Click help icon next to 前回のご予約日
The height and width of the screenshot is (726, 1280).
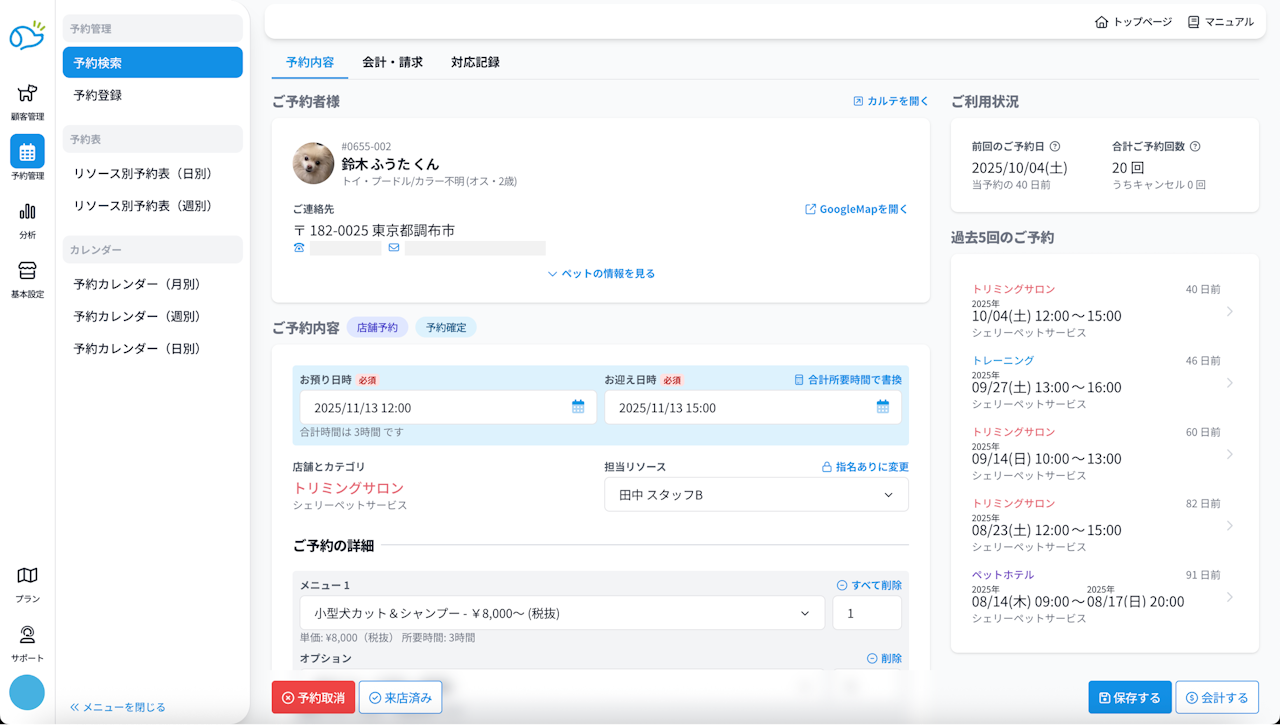coord(1055,146)
